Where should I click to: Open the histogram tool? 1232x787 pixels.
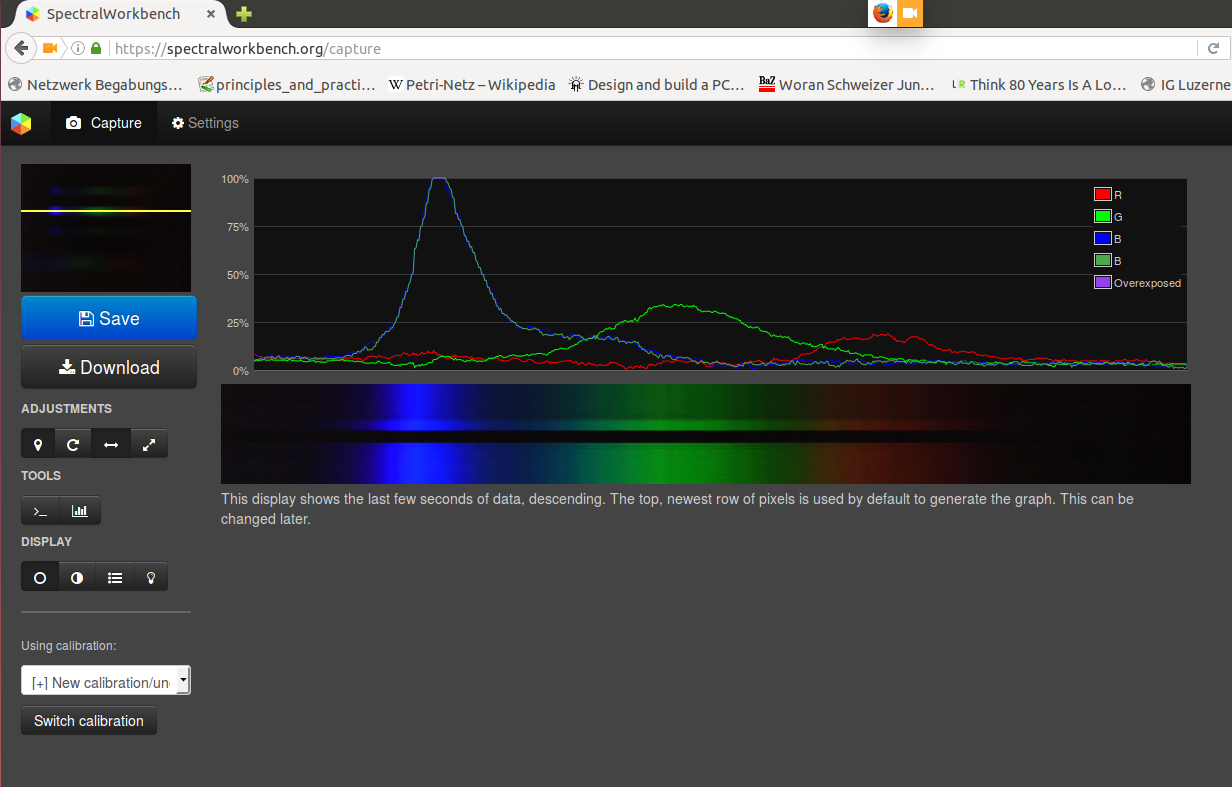(81, 510)
